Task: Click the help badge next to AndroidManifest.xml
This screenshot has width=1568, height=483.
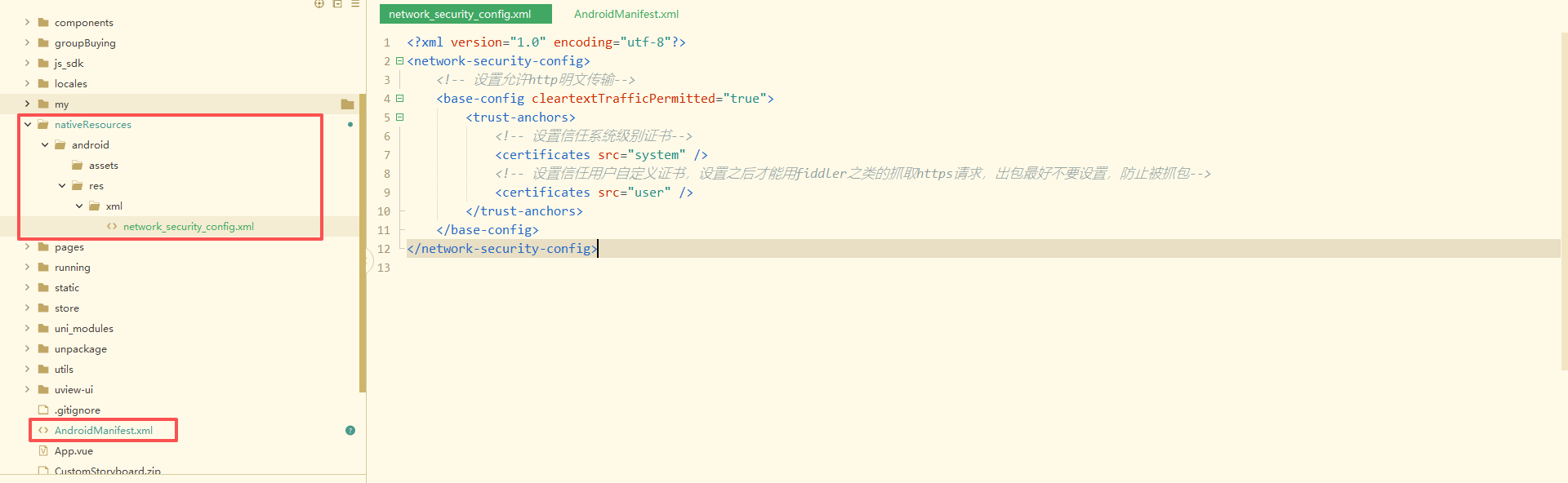Action: 350,431
